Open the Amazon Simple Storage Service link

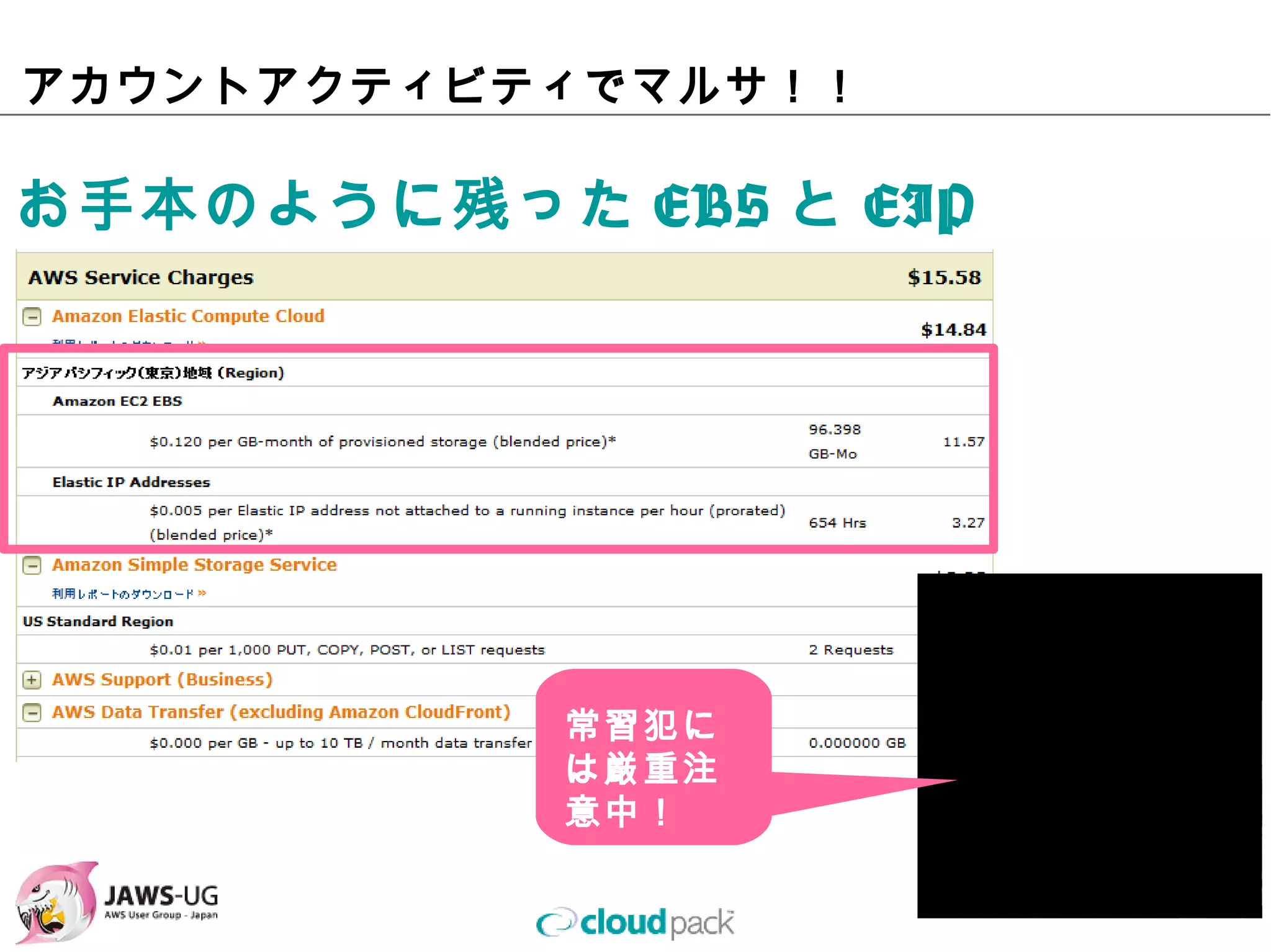194,565
